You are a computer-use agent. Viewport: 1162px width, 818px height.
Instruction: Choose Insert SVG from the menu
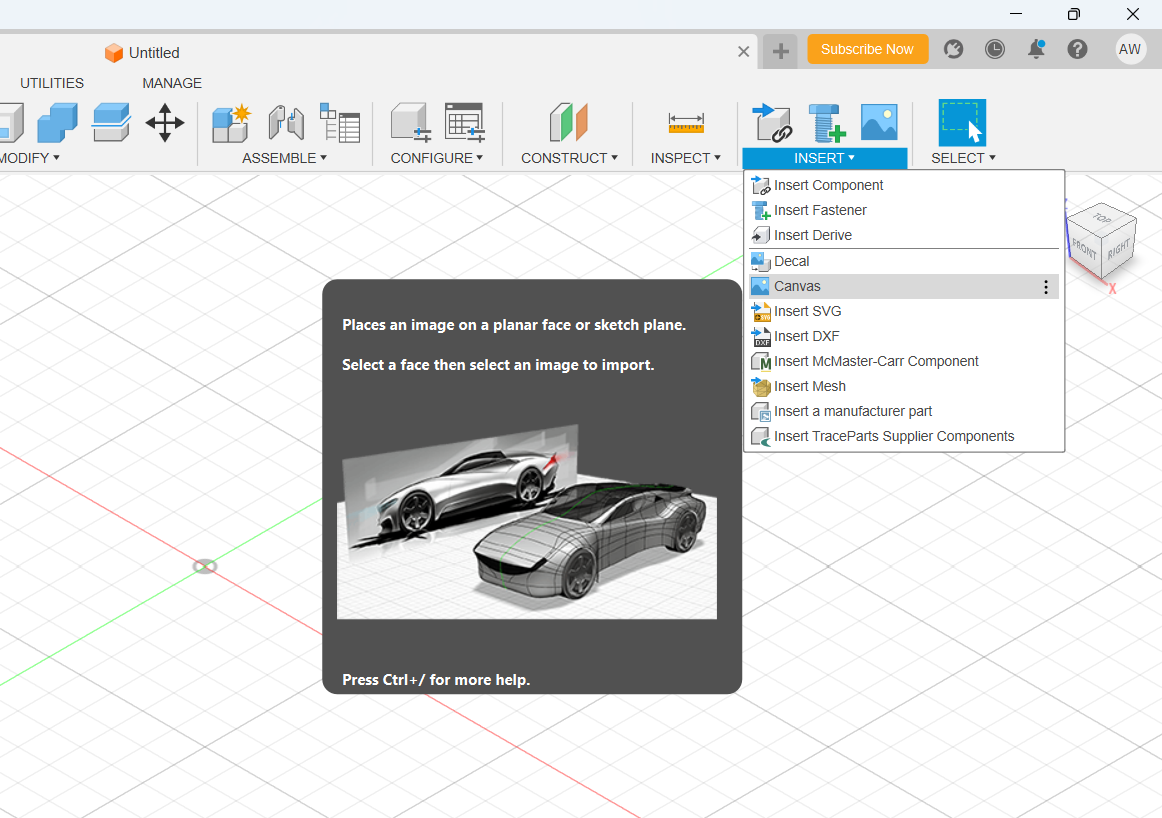pyautogui.click(x=904, y=311)
